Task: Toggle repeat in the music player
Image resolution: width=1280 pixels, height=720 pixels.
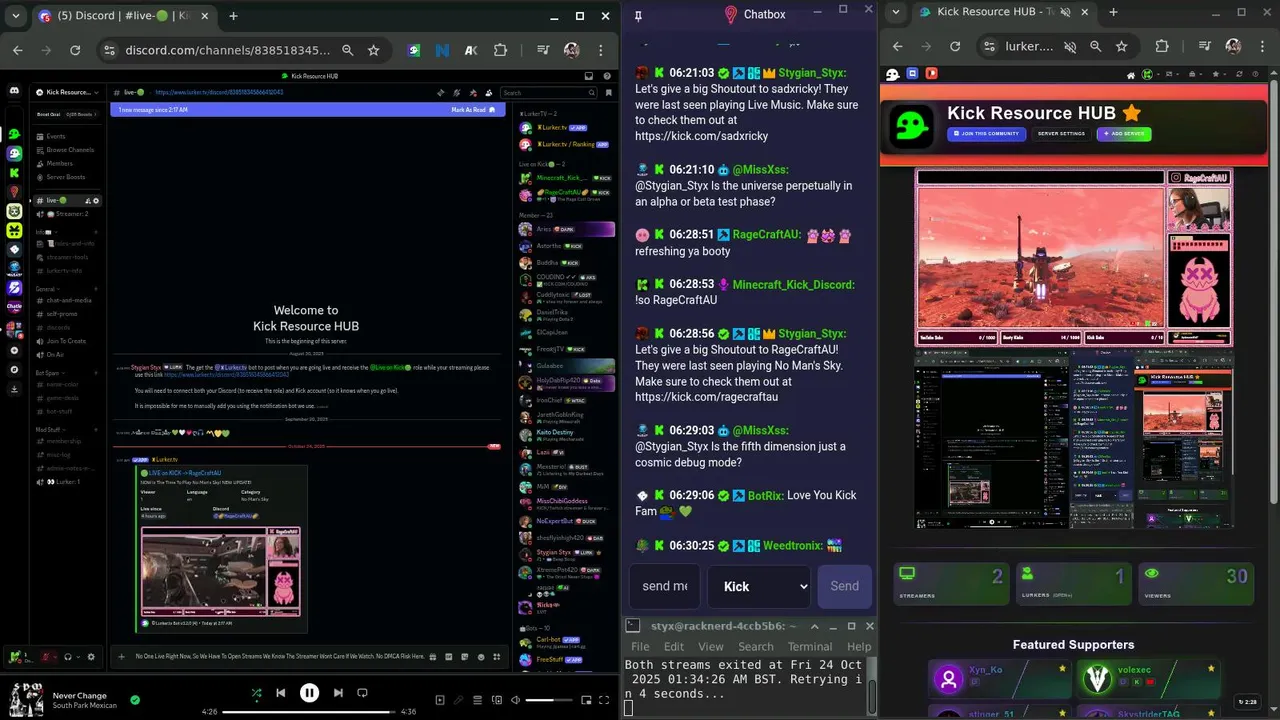Action: point(363,692)
